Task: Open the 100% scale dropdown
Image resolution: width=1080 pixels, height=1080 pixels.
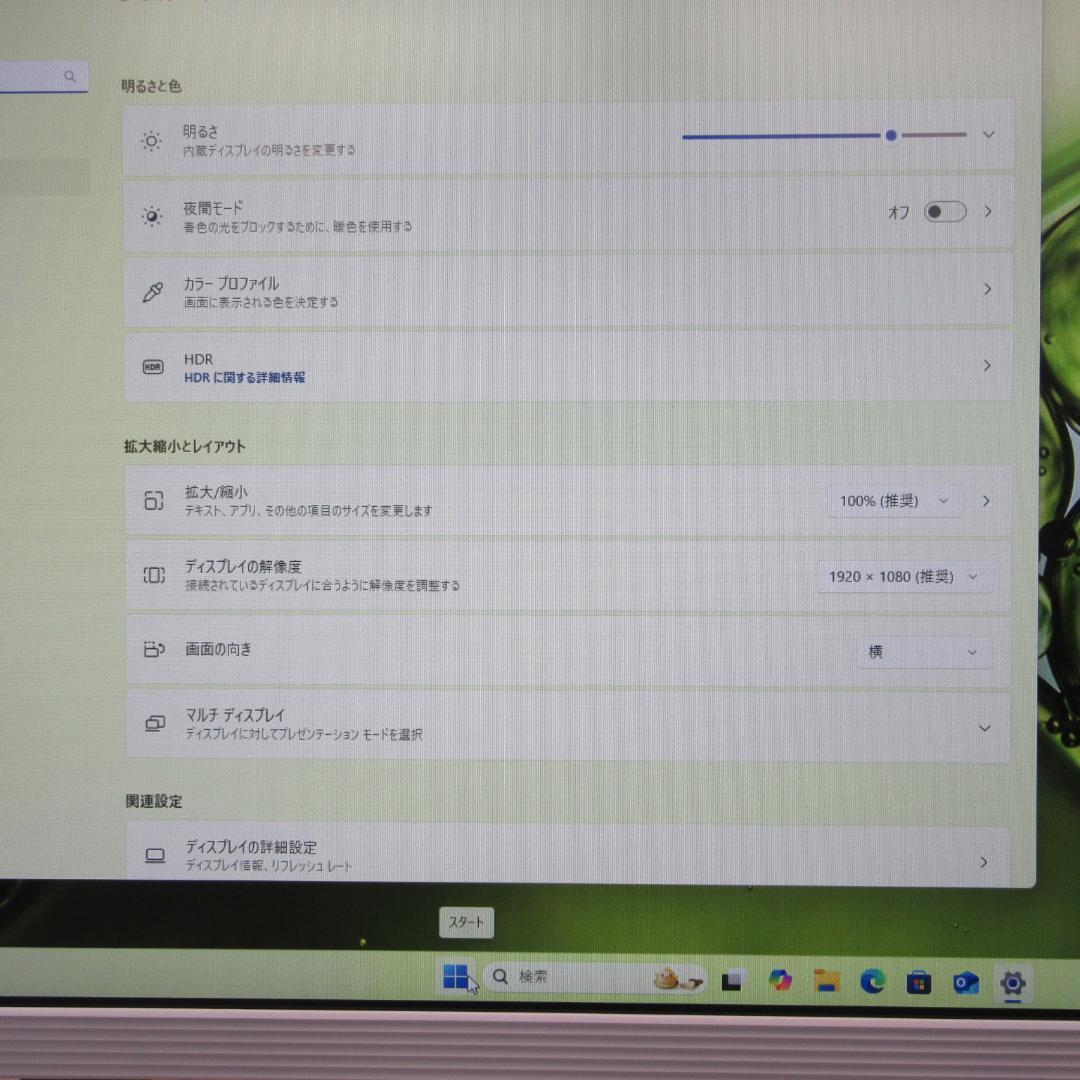Action: pos(893,500)
